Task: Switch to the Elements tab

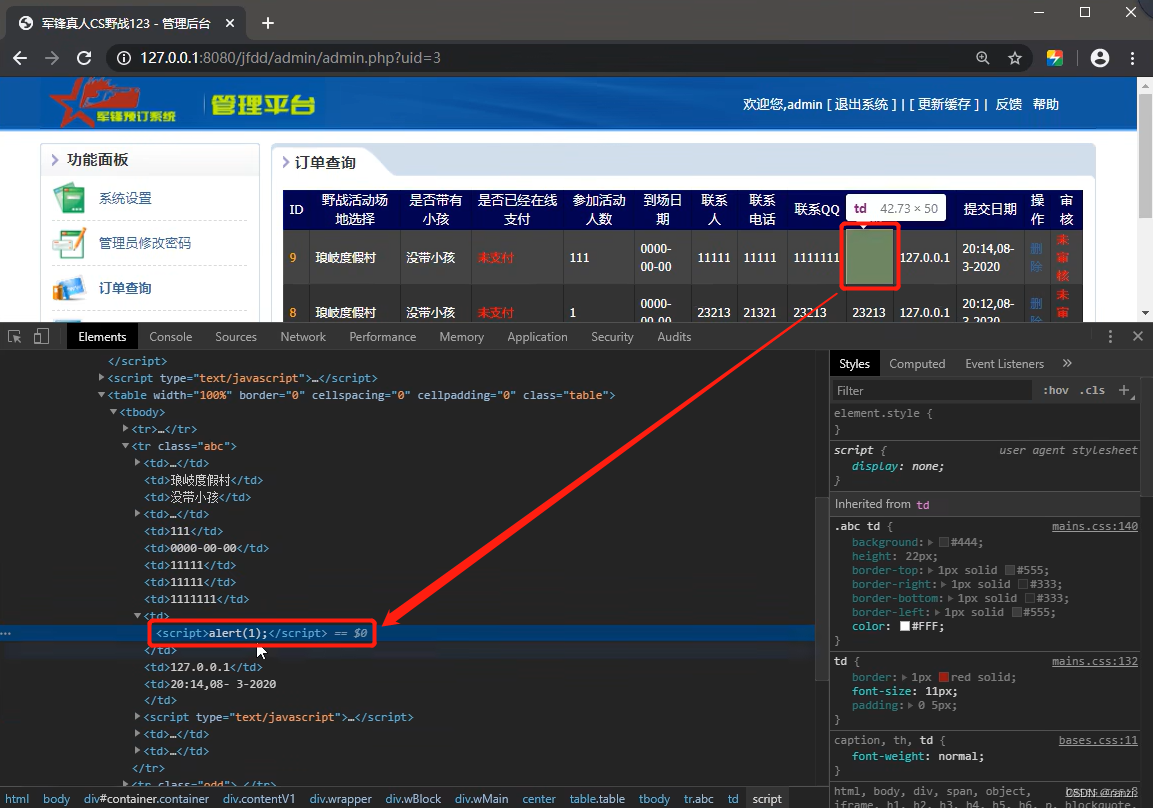Action: click(102, 337)
